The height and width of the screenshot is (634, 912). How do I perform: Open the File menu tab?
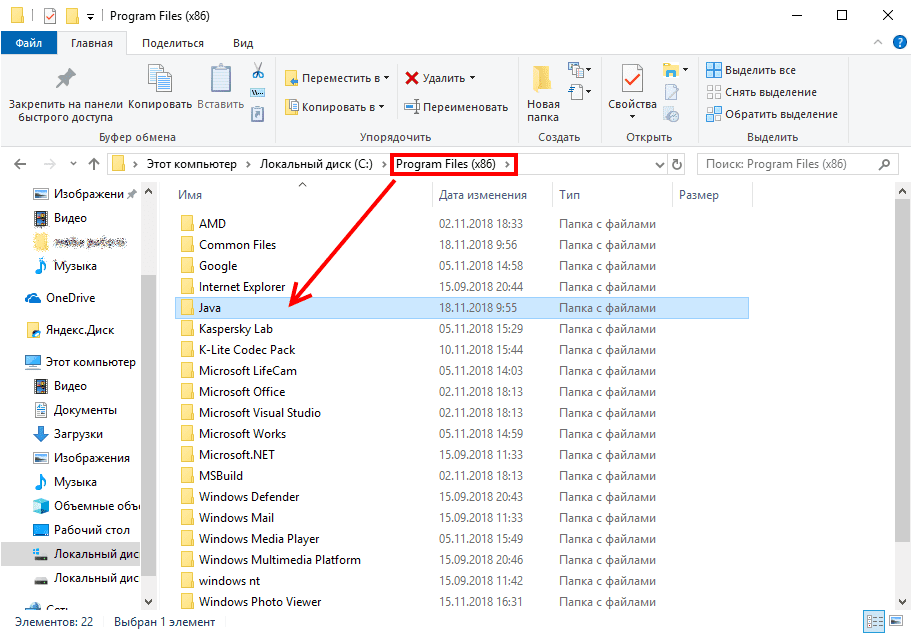(28, 43)
